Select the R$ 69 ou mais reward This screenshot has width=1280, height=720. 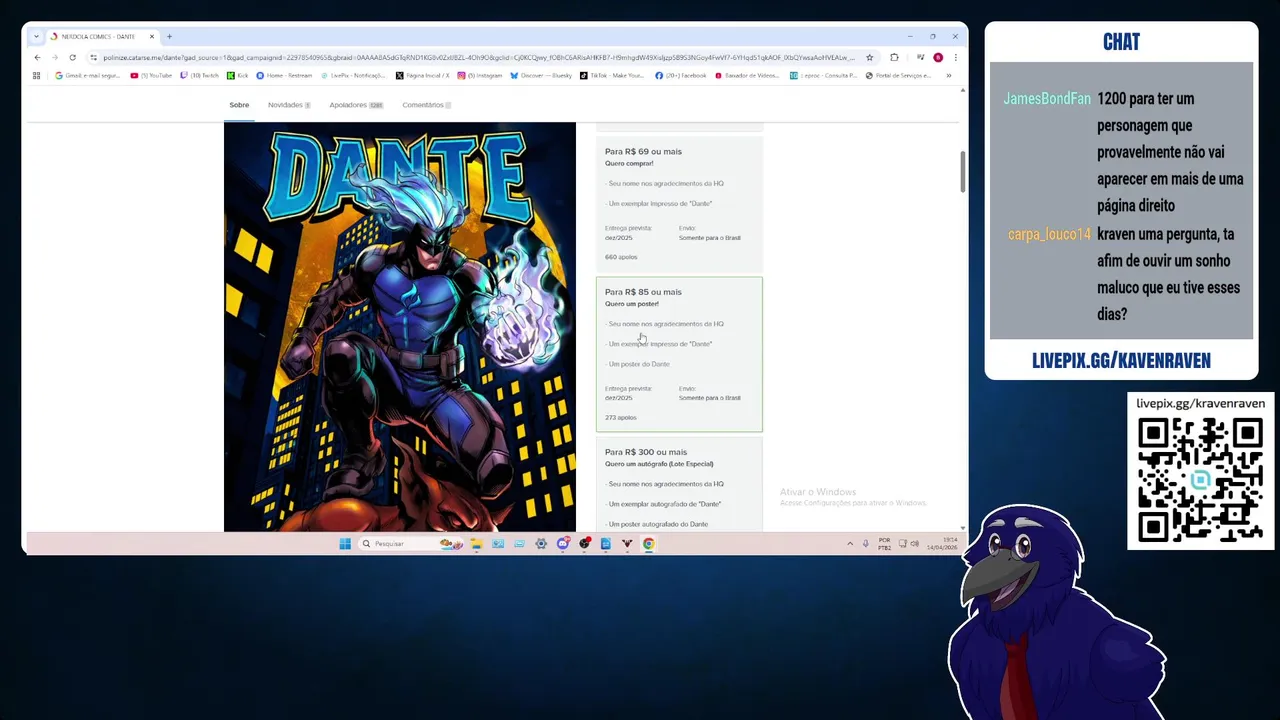pyautogui.click(x=679, y=204)
